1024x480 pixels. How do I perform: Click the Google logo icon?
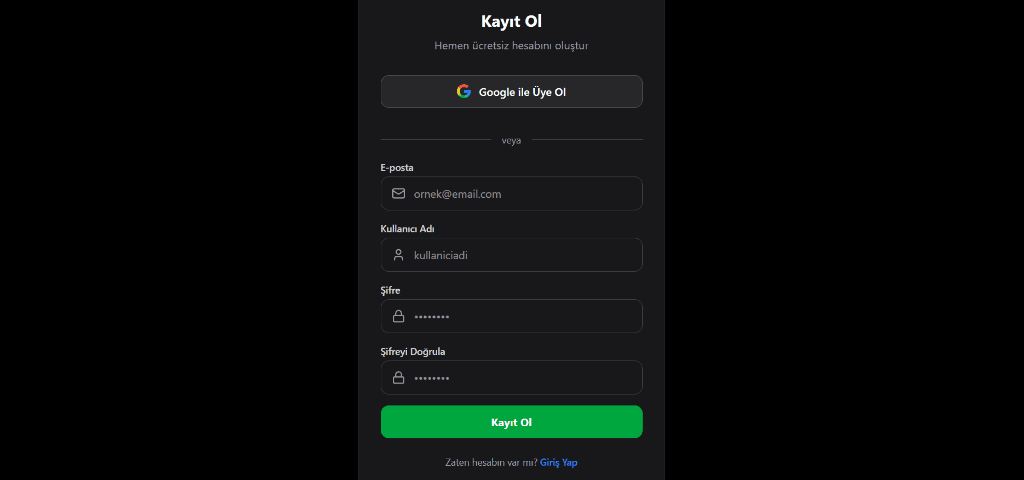click(x=464, y=91)
